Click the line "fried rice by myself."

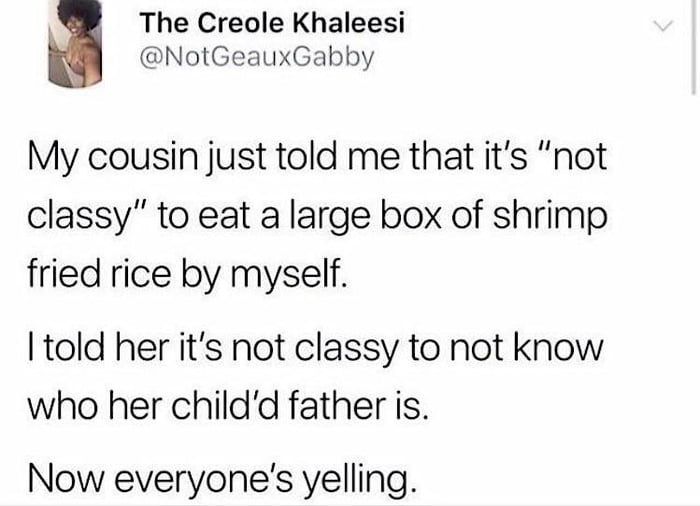point(185,272)
